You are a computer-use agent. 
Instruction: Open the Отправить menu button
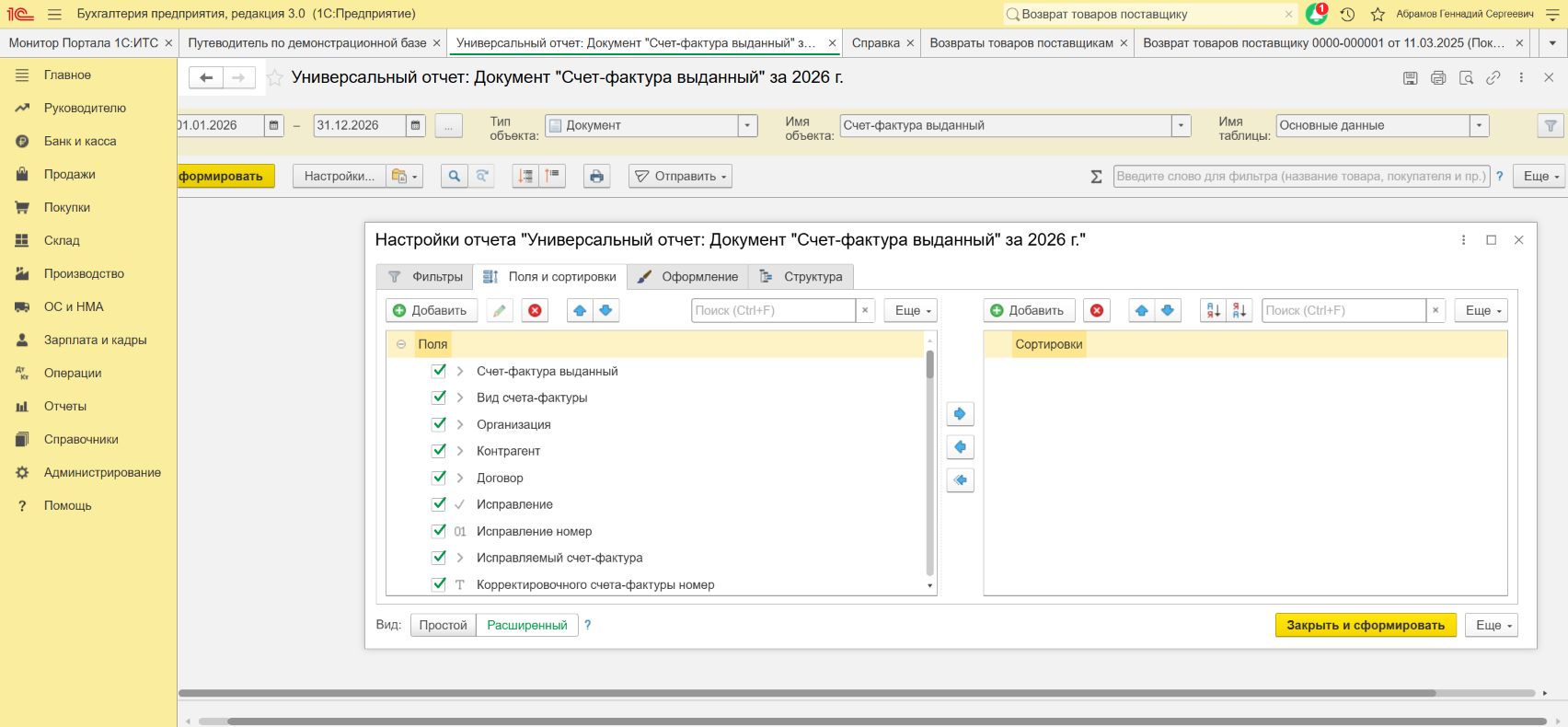coord(681,176)
